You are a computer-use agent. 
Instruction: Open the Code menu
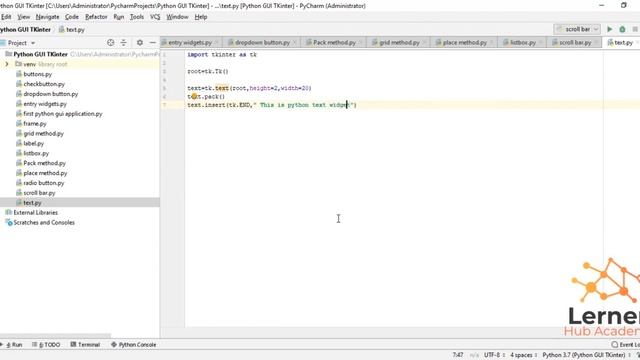[72, 17]
